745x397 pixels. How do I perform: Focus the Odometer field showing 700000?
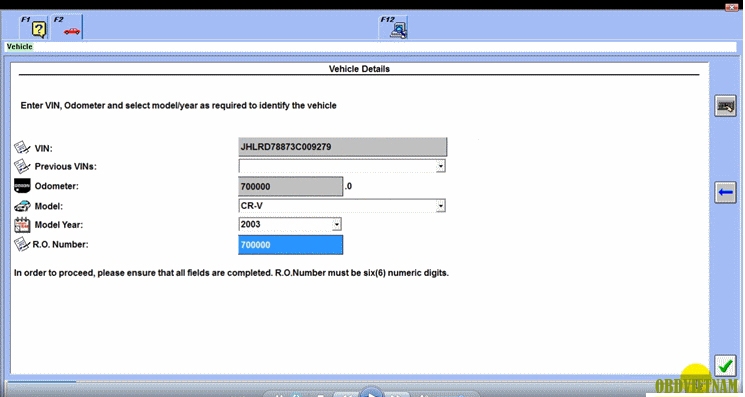pyautogui.click(x=290, y=186)
